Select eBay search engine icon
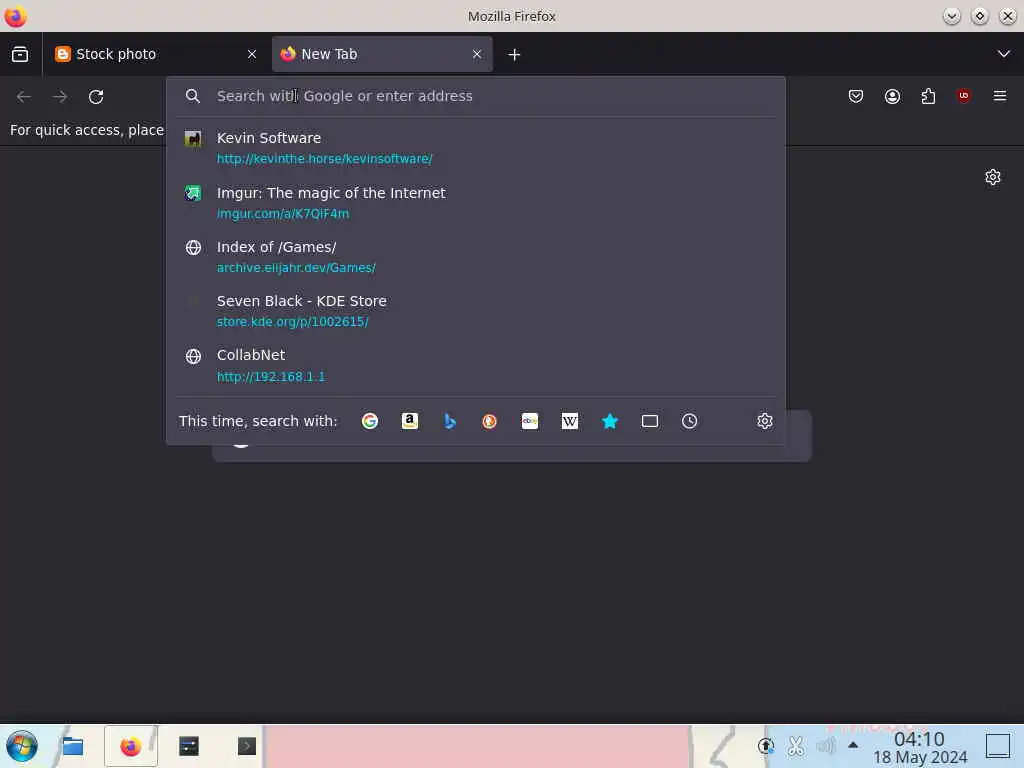The image size is (1024, 768). pyautogui.click(x=530, y=421)
